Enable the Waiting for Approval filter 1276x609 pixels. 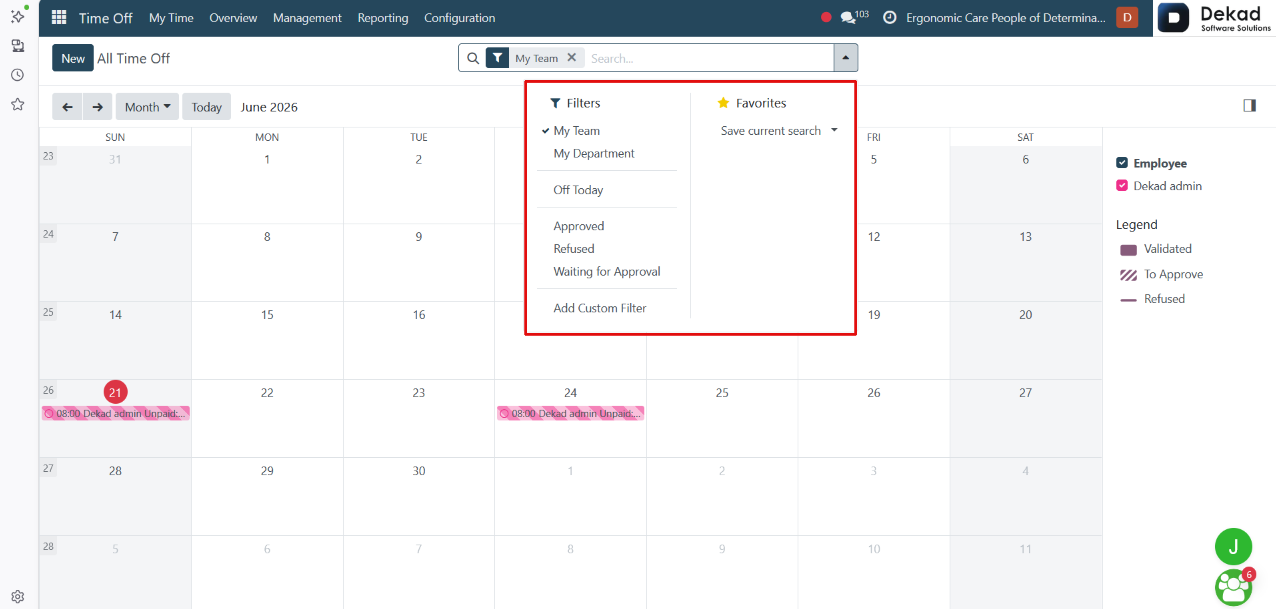(x=607, y=272)
